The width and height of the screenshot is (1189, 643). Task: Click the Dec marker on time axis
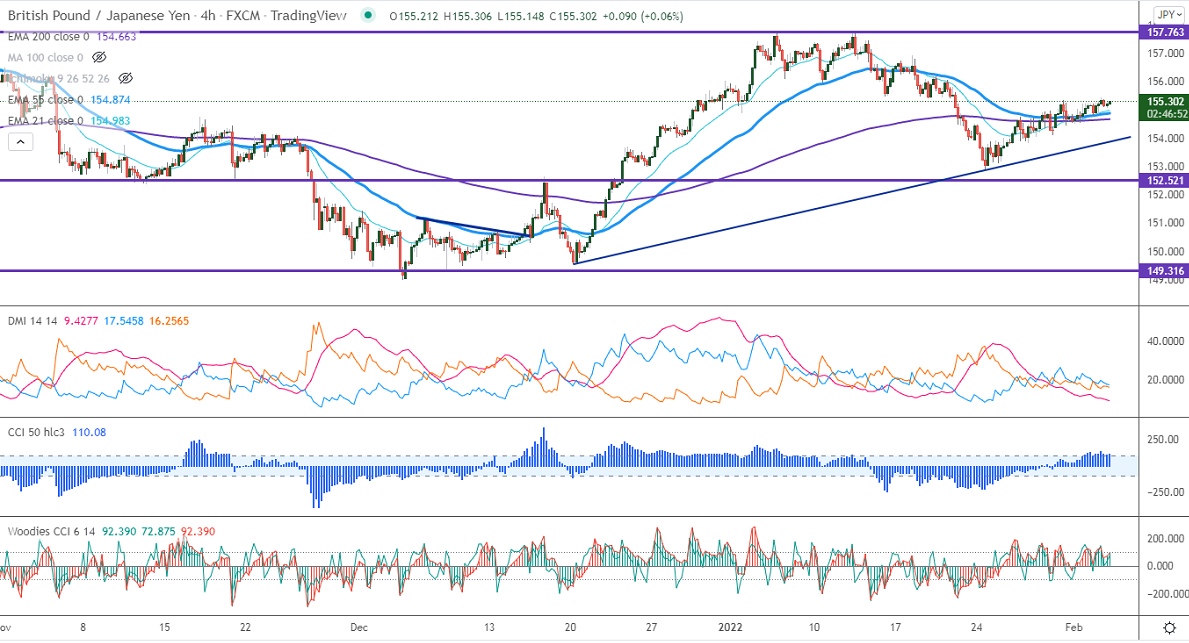tap(359, 627)
